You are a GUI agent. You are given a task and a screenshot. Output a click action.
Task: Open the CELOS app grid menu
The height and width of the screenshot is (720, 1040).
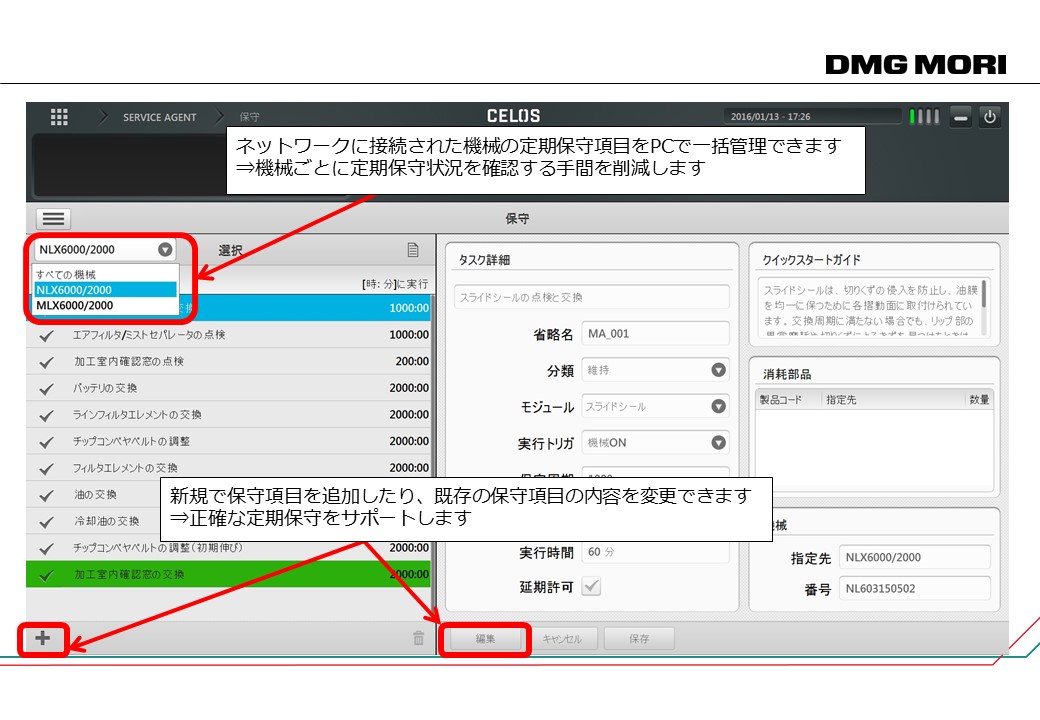tap(59, 117)
